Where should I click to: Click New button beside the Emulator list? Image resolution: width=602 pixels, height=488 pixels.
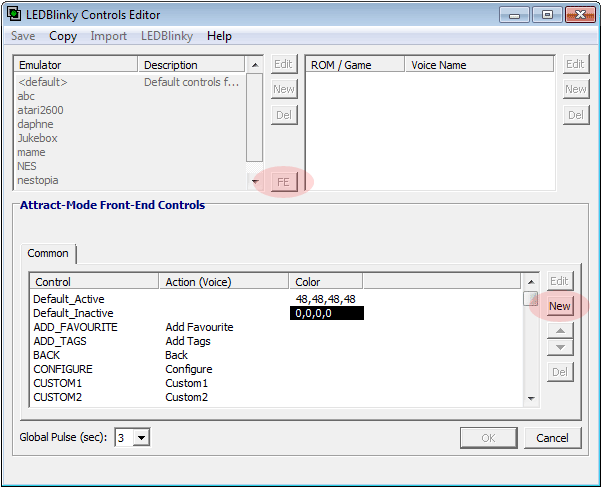pyautogui.click(x=284, y=89)
